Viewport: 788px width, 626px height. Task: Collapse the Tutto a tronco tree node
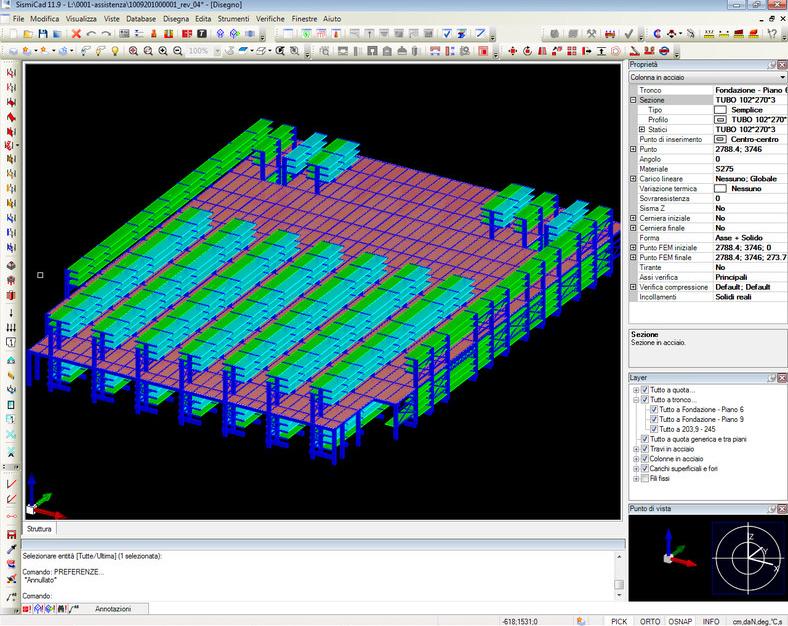tap(635, 399)
